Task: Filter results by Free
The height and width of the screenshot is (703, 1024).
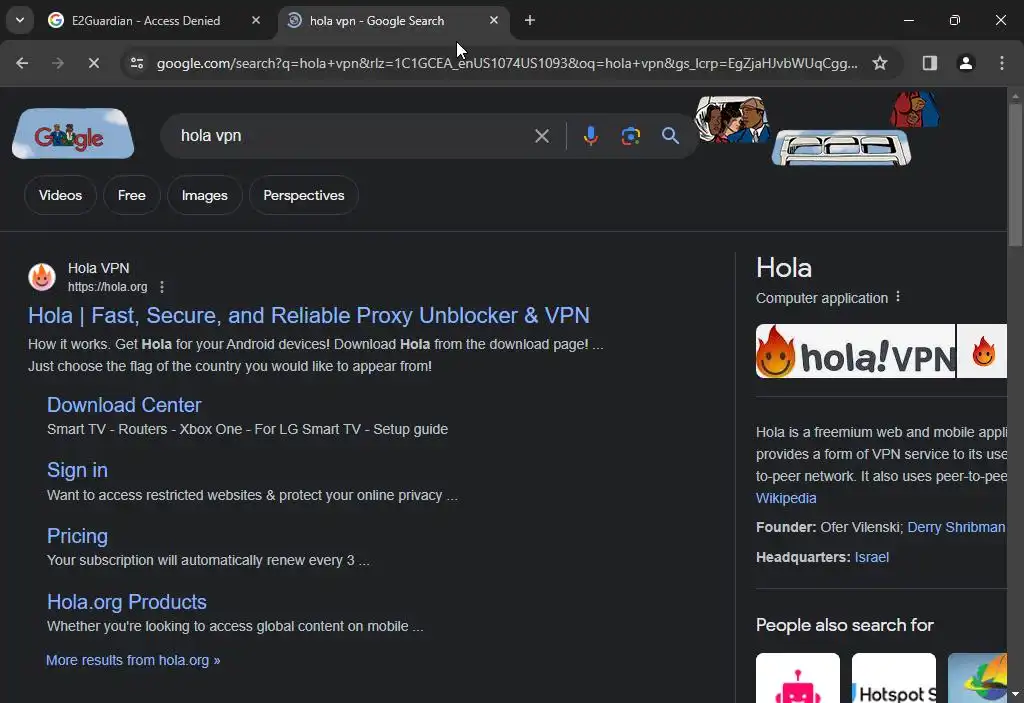Action: click(x=131, y=195)
